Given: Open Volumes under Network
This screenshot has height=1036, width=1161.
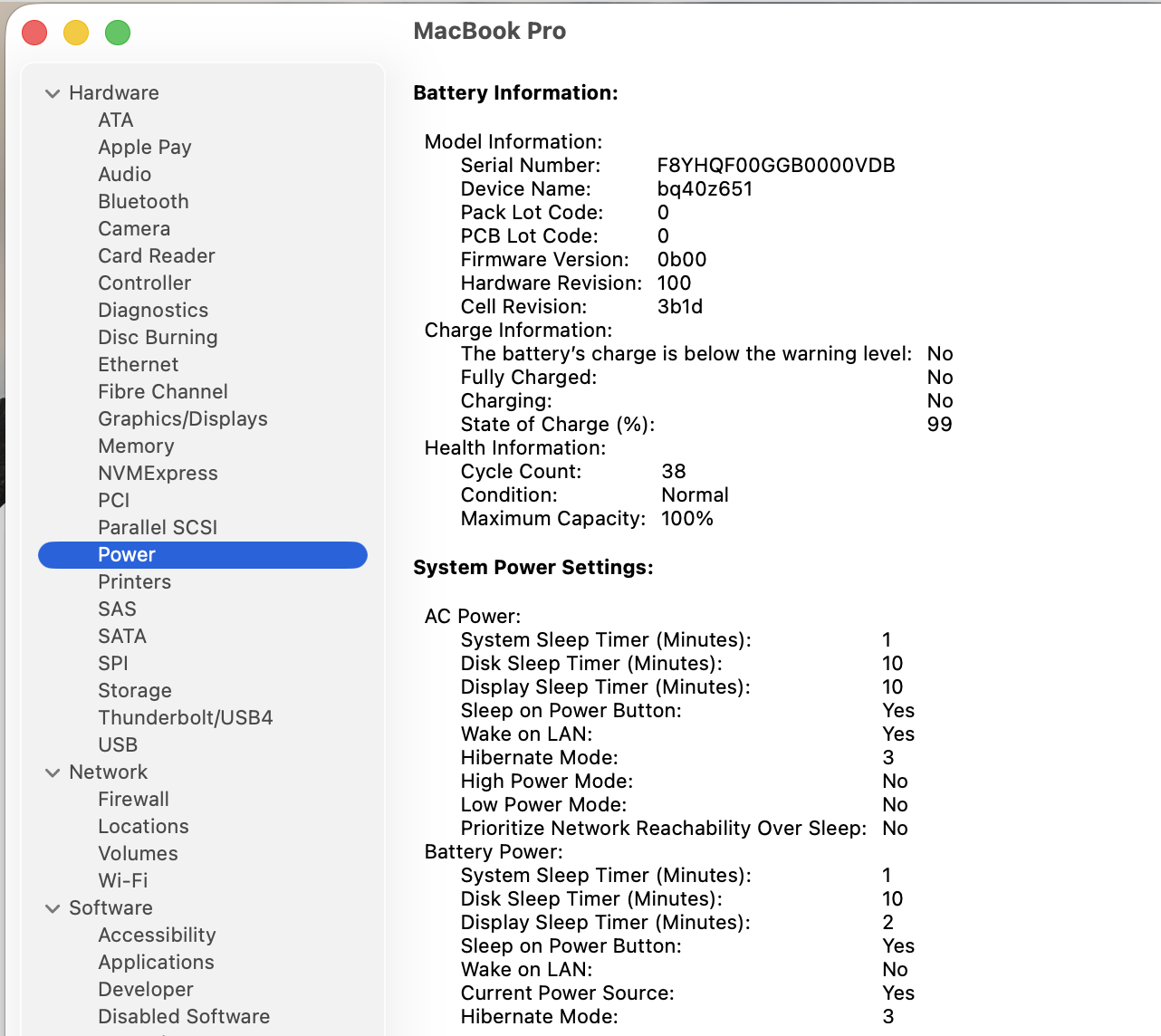Looking at the screenshot, I should 138,854.
